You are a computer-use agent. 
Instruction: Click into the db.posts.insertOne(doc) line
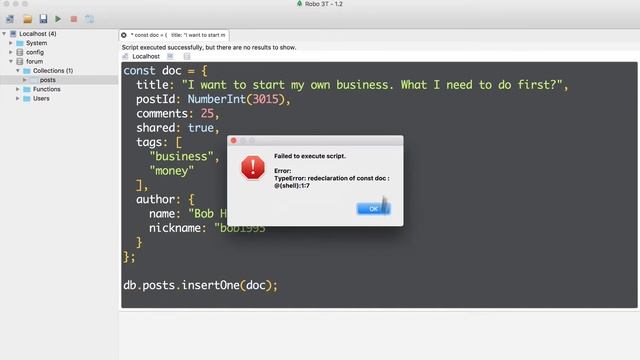click(x=200, y=285)
